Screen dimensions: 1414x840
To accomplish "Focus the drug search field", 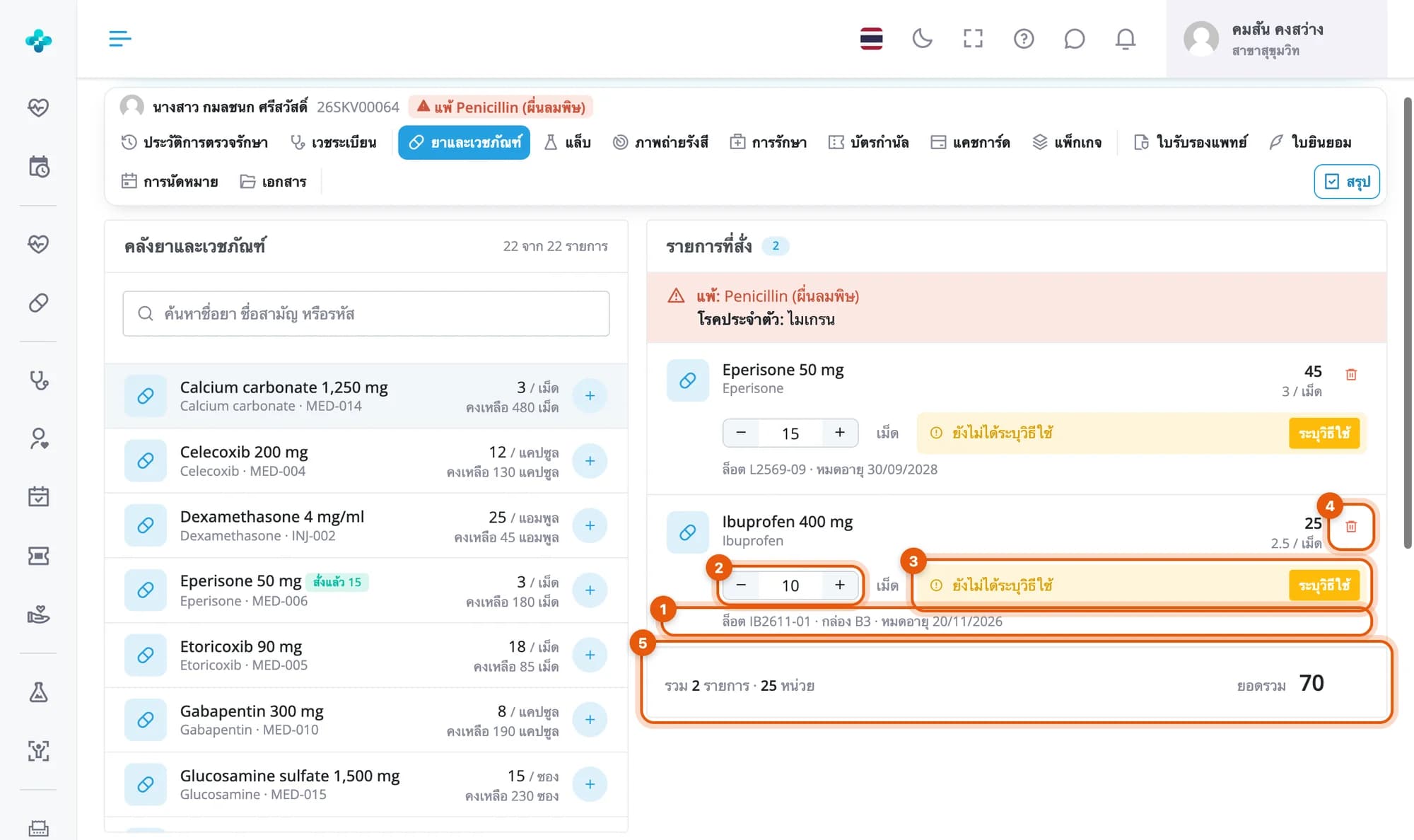I will point(366,313).
